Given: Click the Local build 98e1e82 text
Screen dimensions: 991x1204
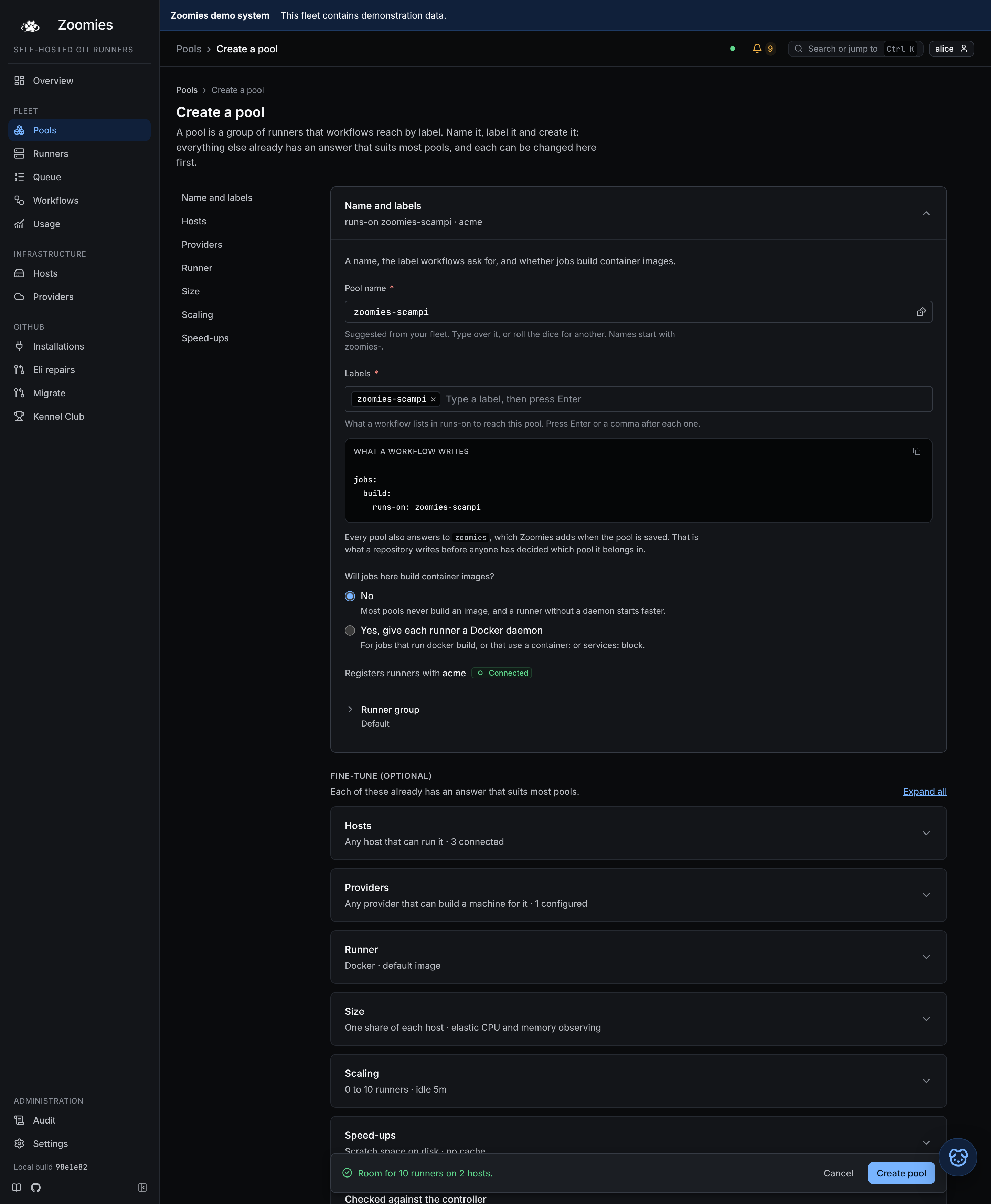Looking at the screenshot, I should (x=50, y=1167).
